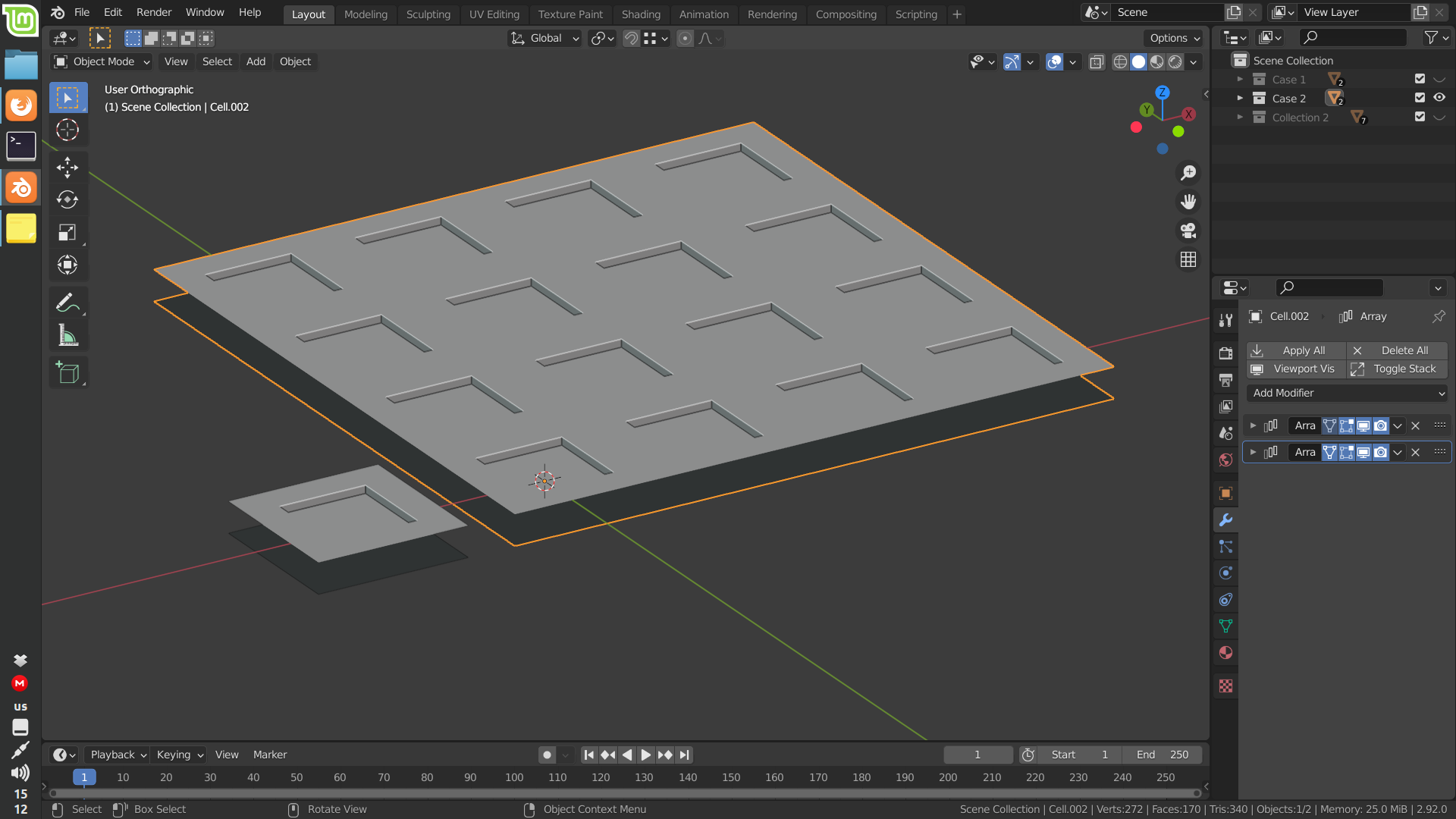The height and width of the screenshot is (819, 1456).
Task: Click the outliner search field
Action: coord(1353,37)
